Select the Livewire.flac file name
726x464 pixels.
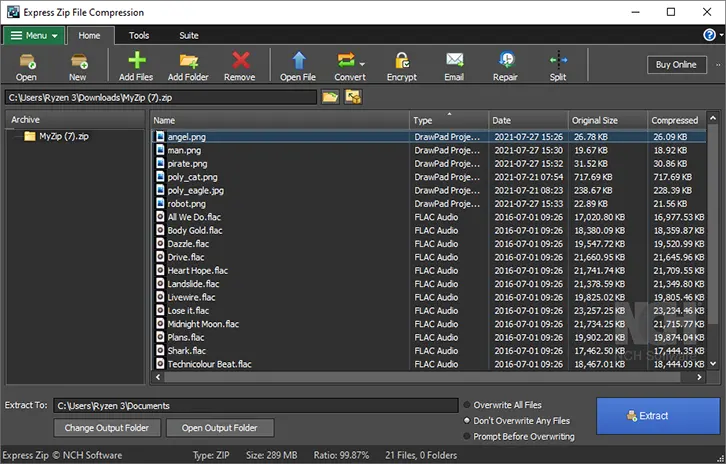pos(191,297)
